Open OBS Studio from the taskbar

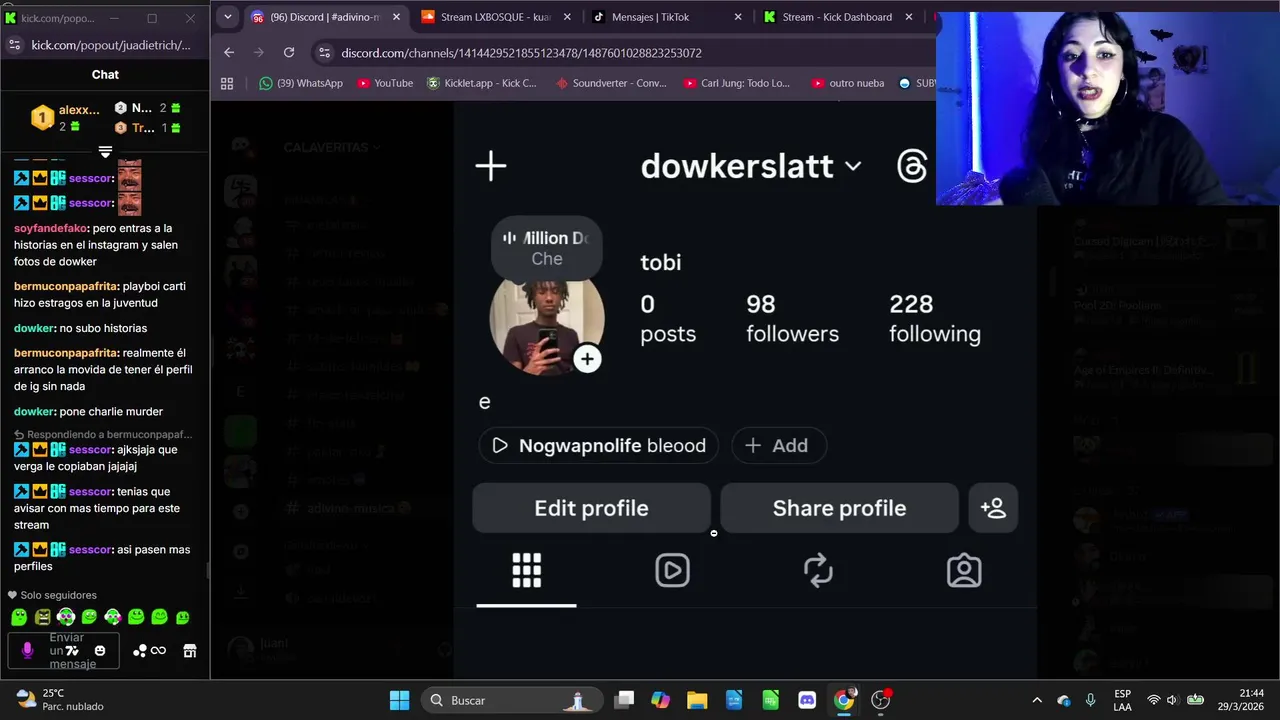point(880,700)
